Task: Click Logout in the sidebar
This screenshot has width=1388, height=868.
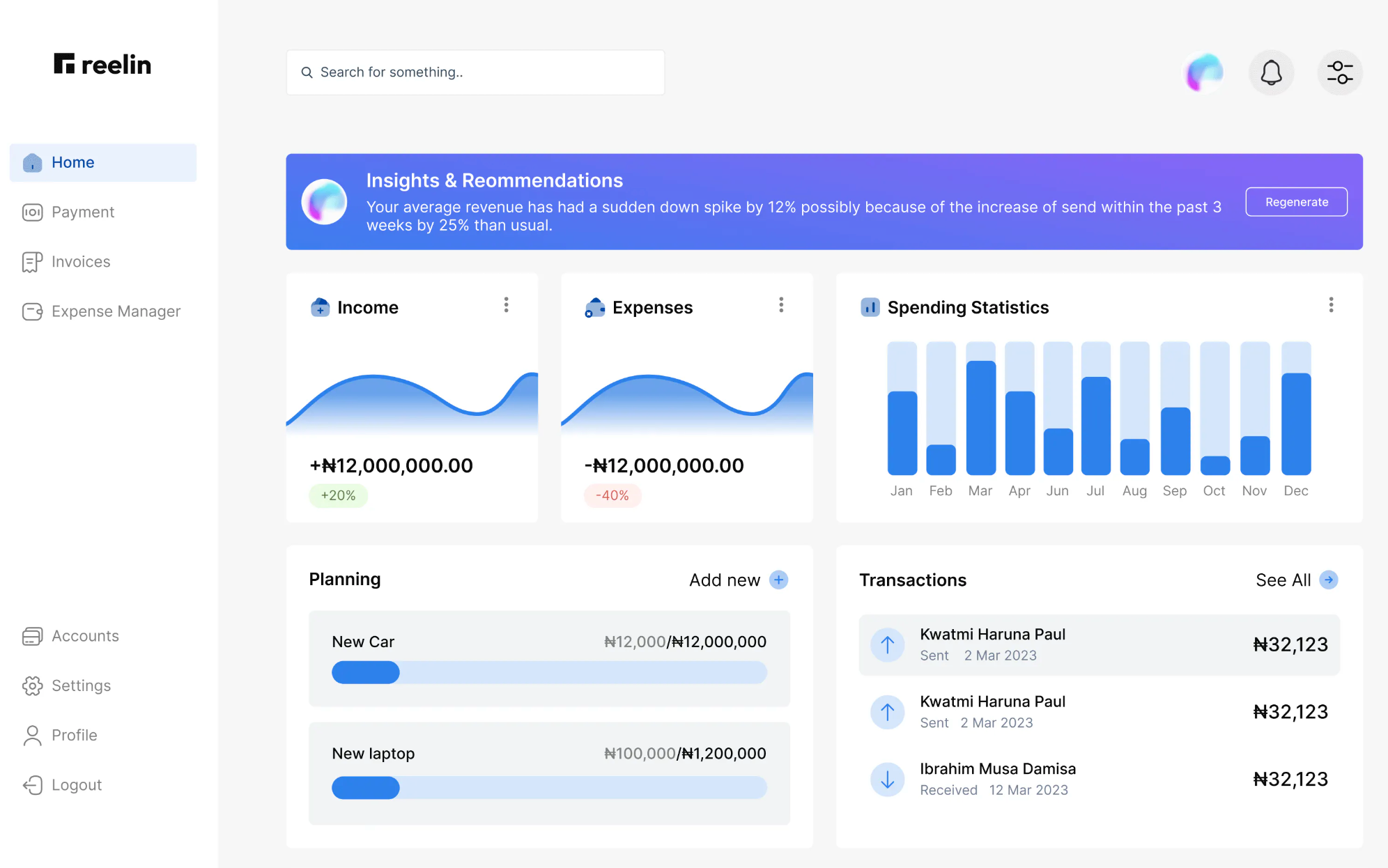Action: pos(76,785)
